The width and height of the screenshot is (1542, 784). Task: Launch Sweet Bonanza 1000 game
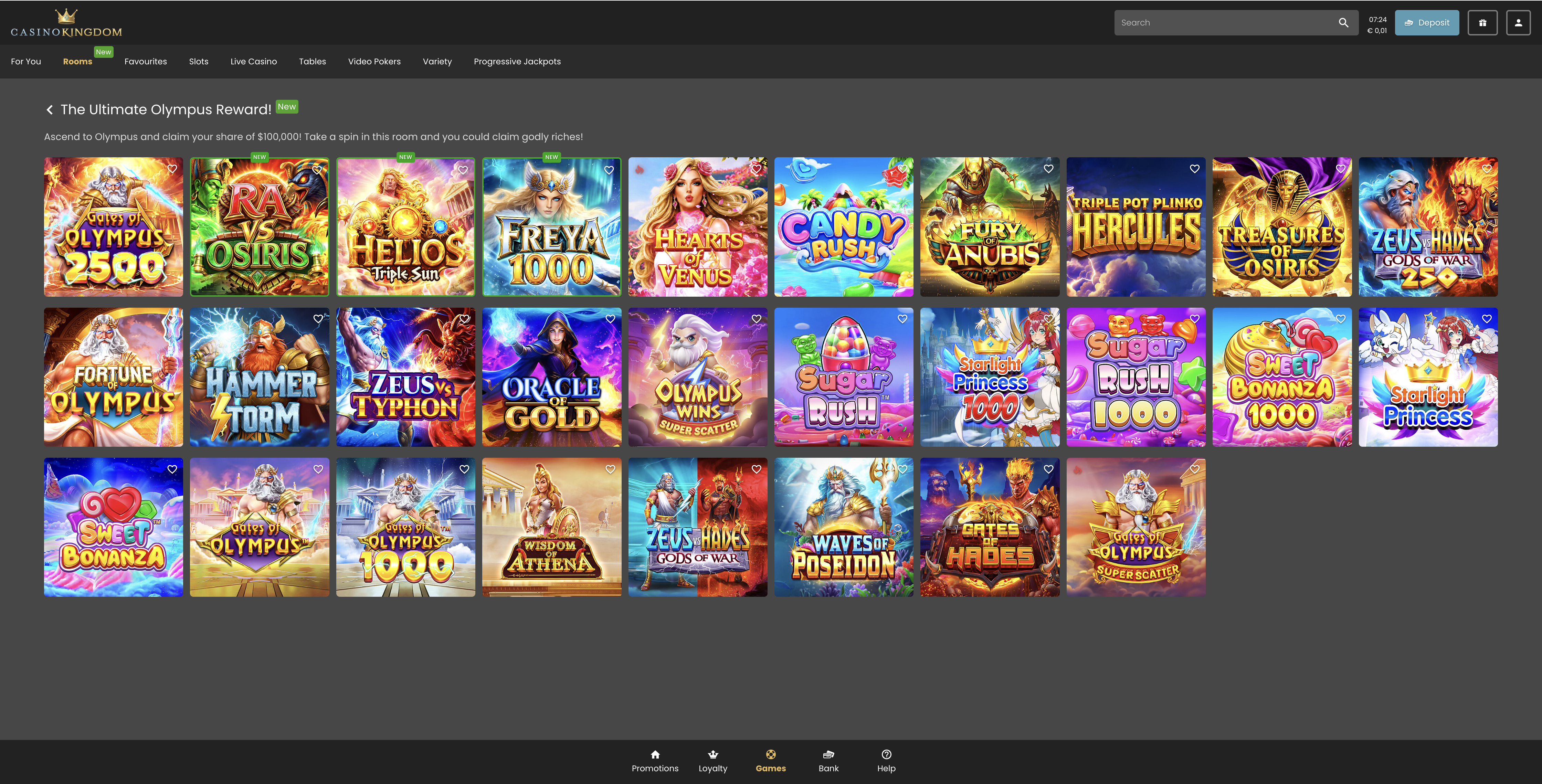[x=1281, y=377]
